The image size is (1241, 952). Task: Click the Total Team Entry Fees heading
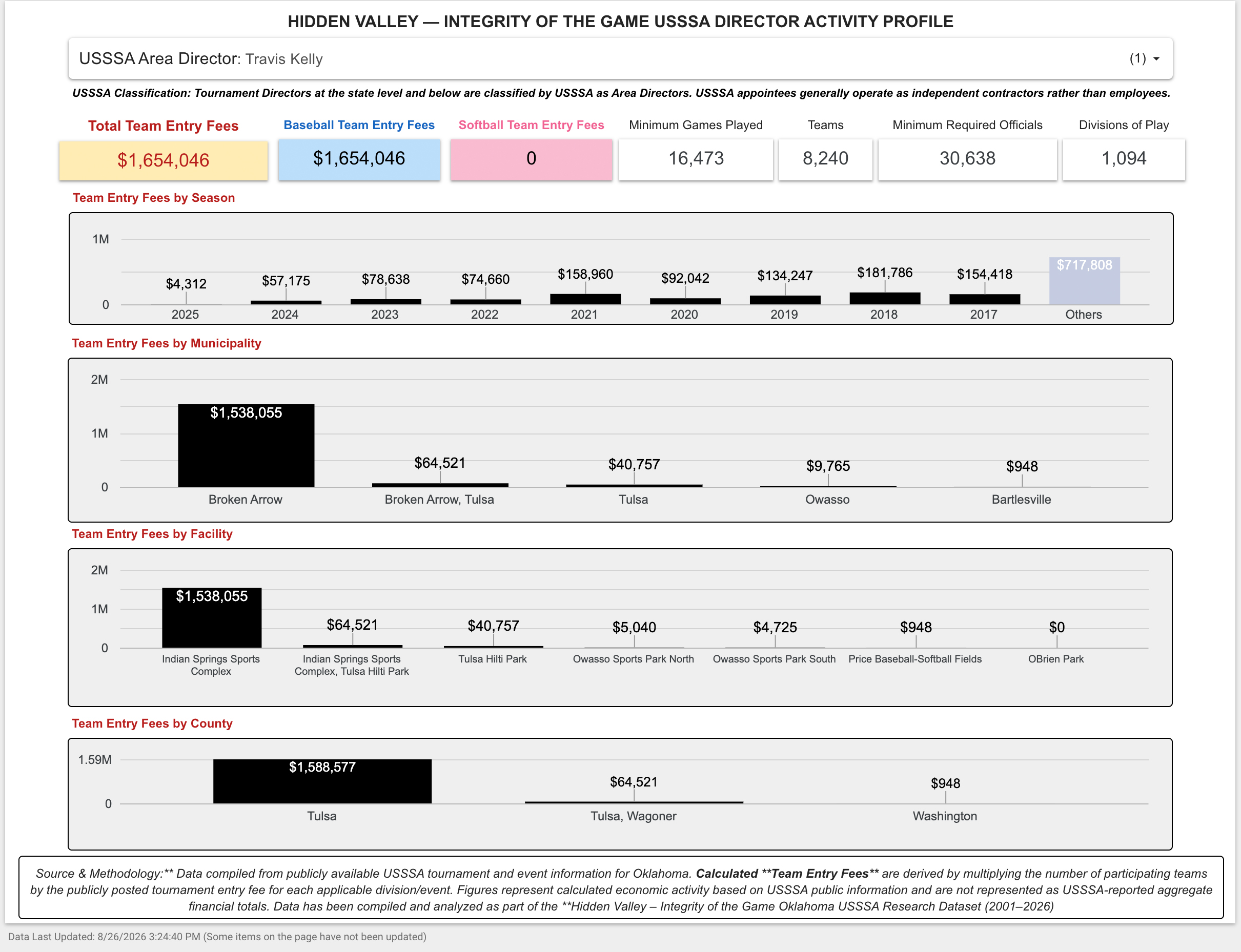click(164, 126)
